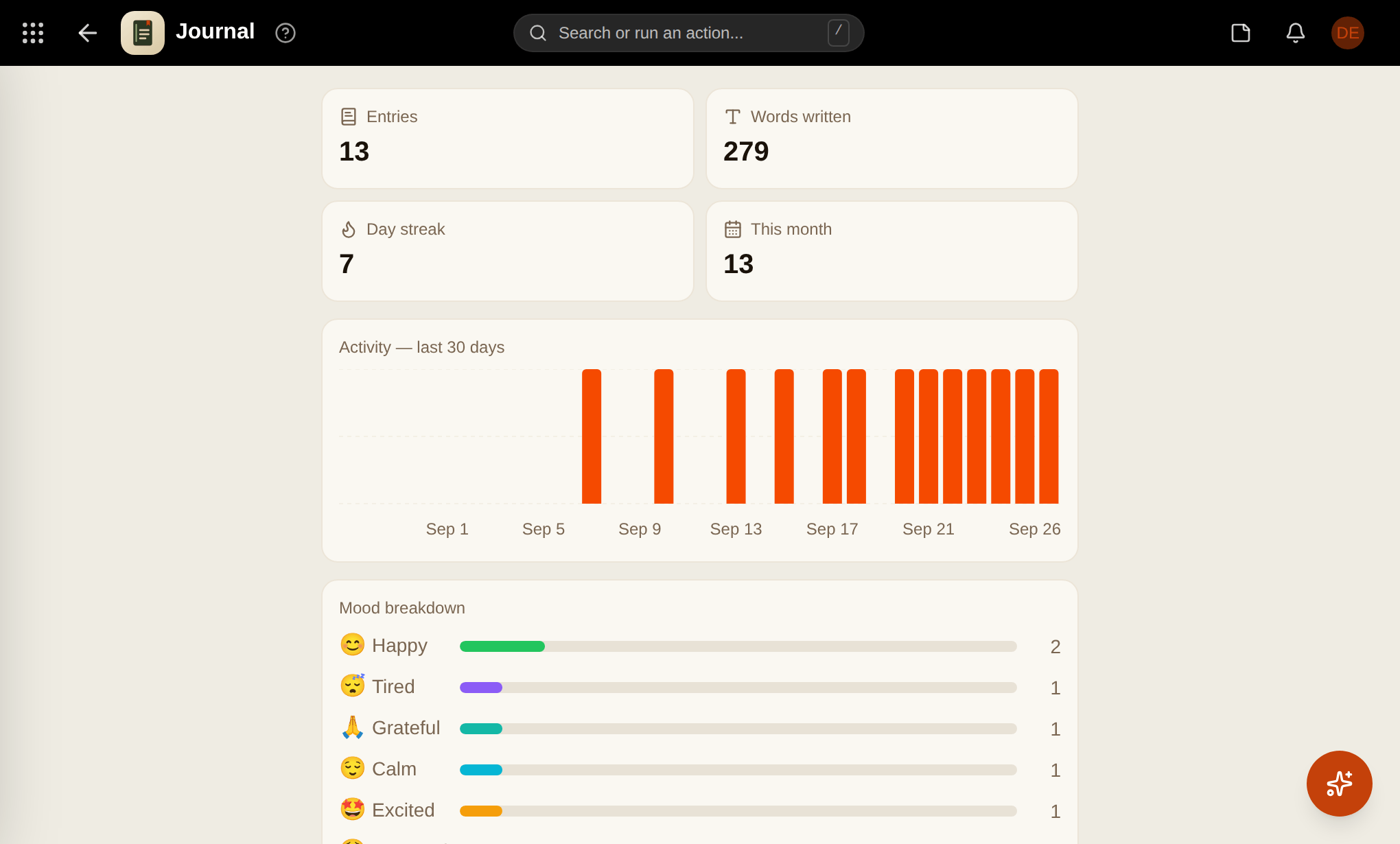Click the Journal title text

(215, 32)
